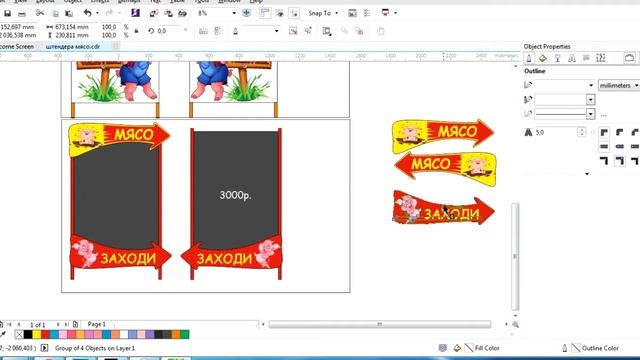Select the Centered outline position option
The height and width of the screenshot is (360, 640).
[x=620, y=160]
